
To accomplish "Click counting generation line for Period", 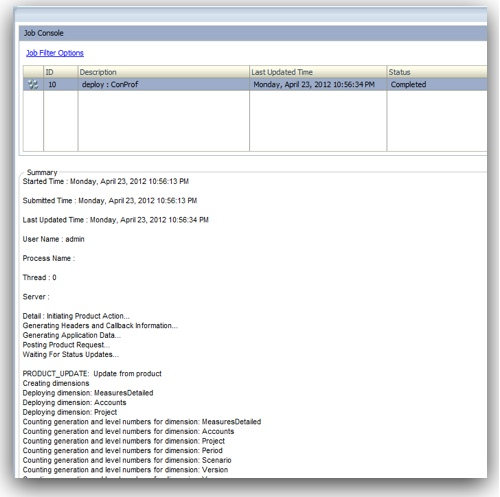I will 122,451.
